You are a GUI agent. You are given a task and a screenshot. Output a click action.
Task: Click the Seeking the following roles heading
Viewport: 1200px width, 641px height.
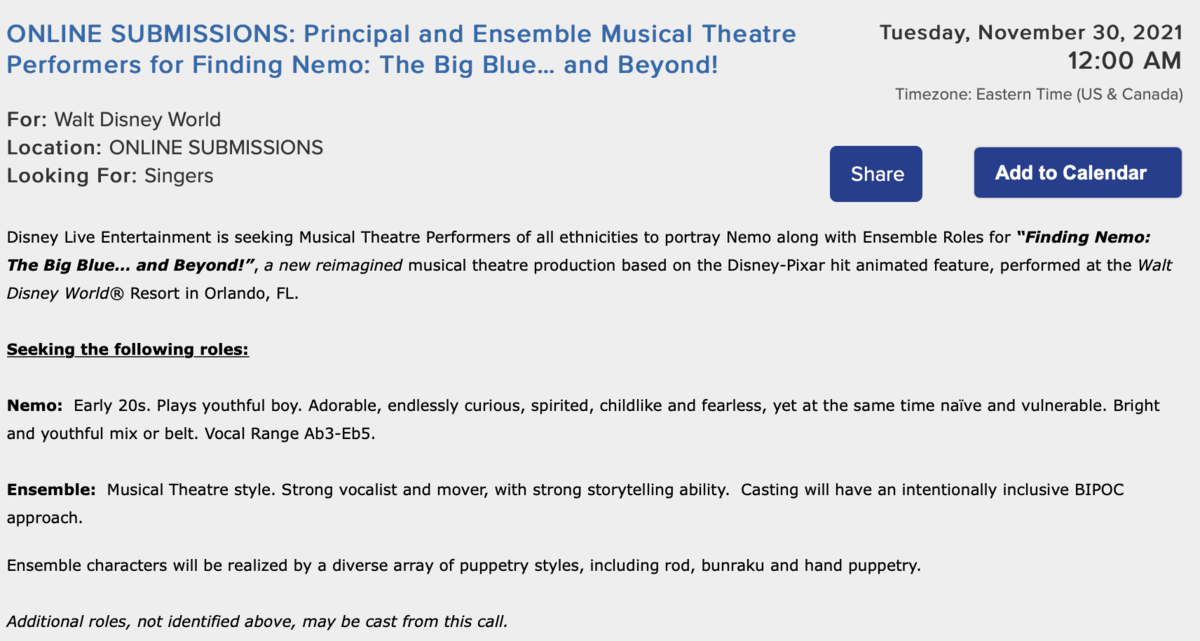[128, 351]
